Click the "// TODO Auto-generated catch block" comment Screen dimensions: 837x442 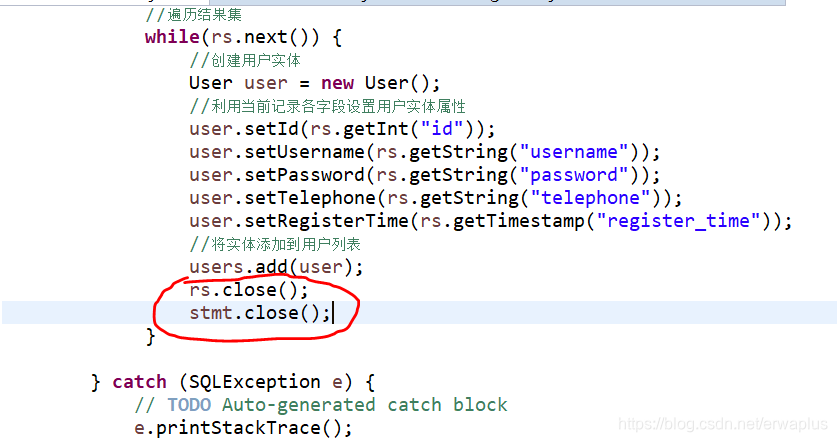(321, 405)
